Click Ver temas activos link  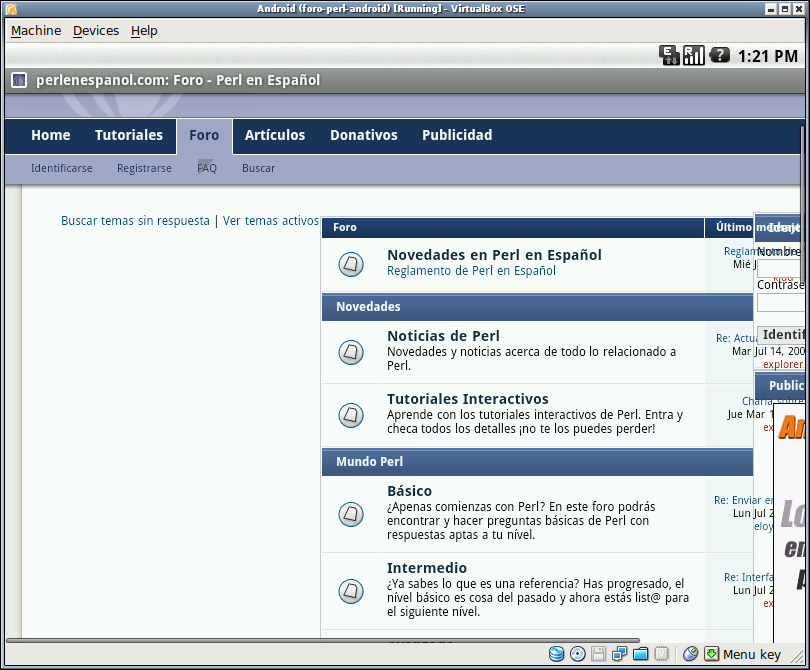click(x=271, y=221)
